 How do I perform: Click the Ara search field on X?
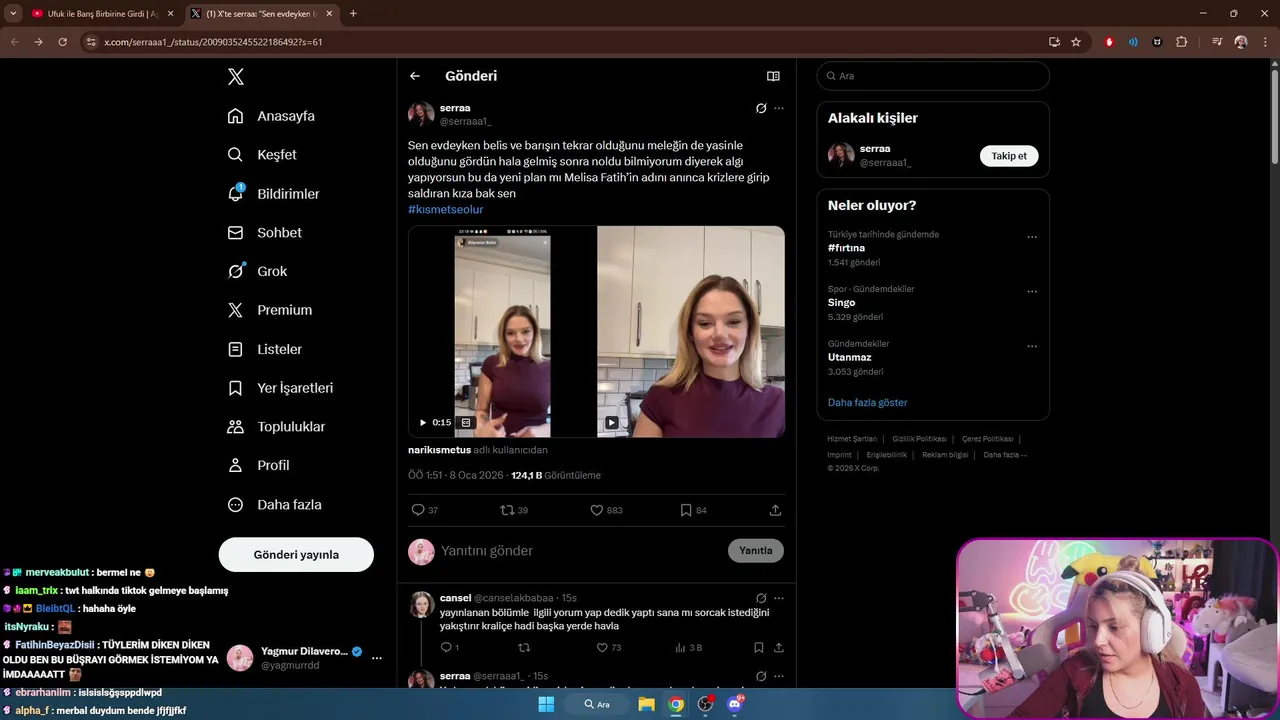(933, 76)
